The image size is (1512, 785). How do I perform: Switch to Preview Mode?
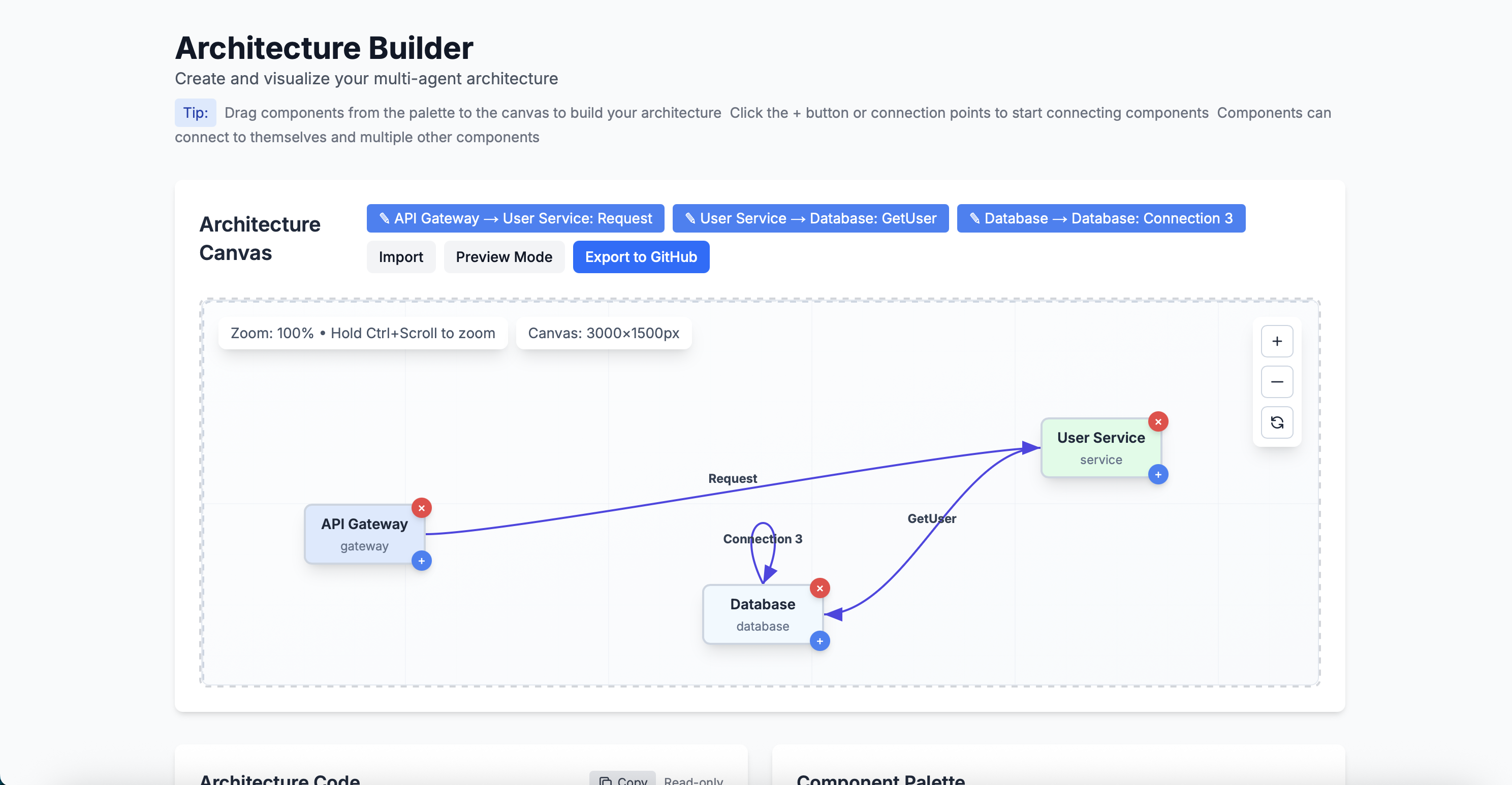(504, 257)
